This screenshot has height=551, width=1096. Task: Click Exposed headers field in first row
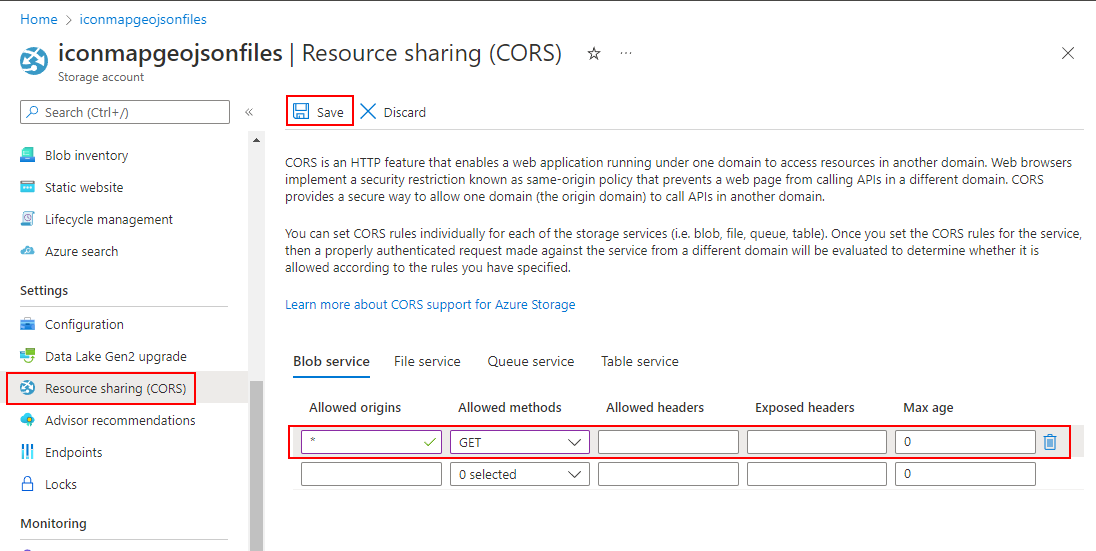[817, 442]
